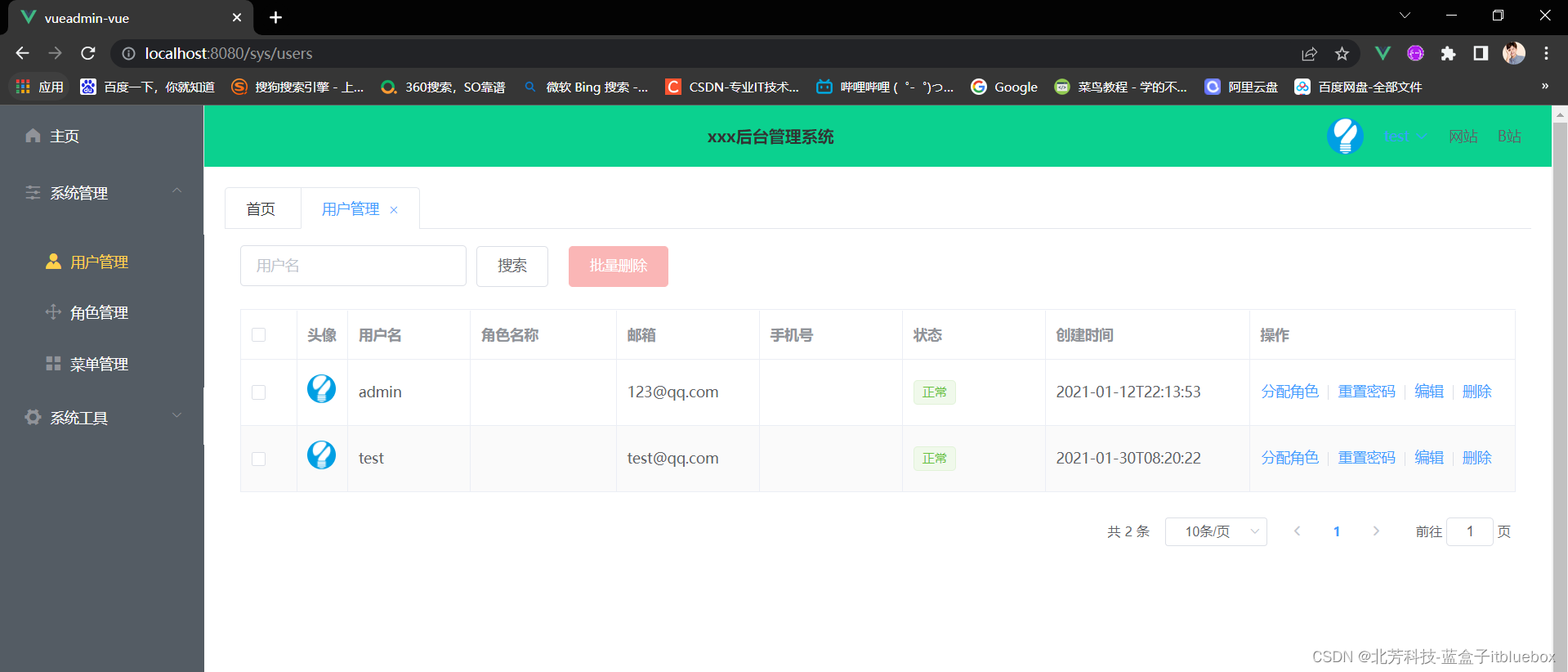Tick the select-all checkbox in table header
1568x672 pixels.
(x=259, y=335)
